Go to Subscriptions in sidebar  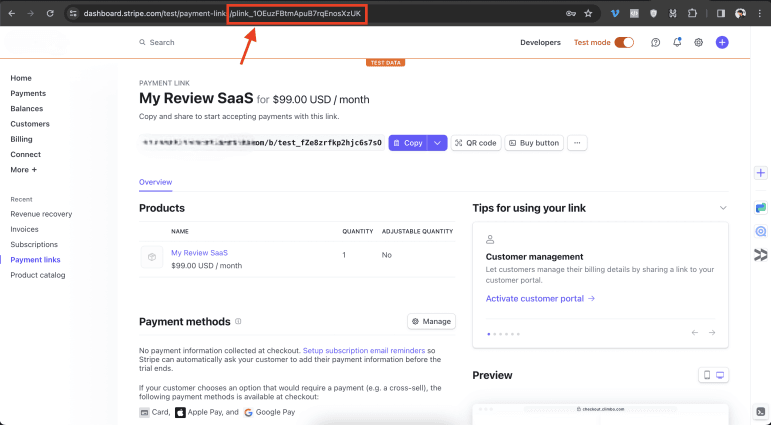(x=34, y=244)
